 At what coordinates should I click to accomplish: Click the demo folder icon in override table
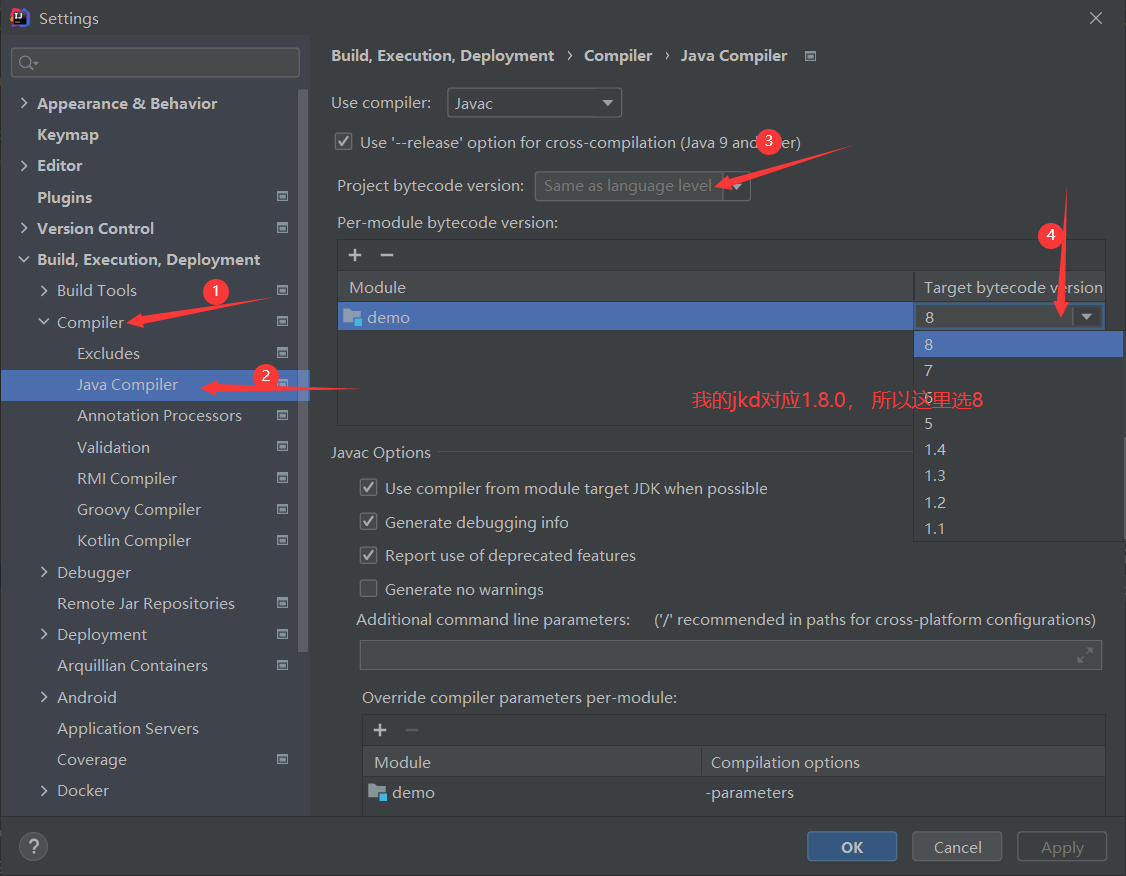(377, 792)
